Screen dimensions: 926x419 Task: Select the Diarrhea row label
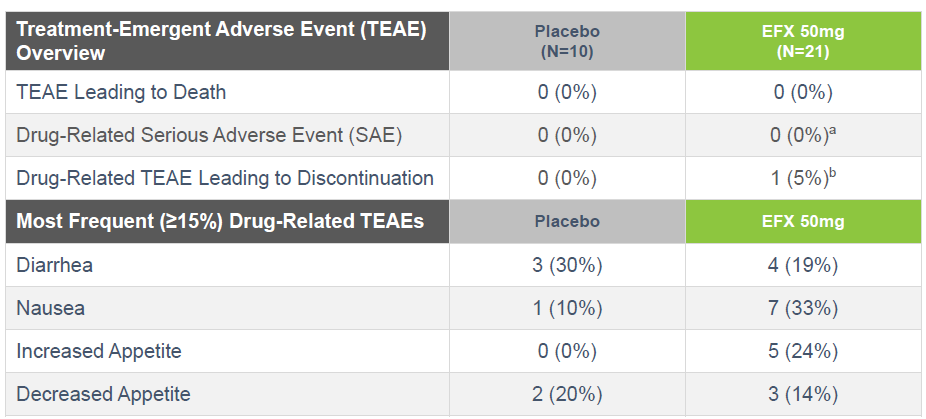click(54, 265)
